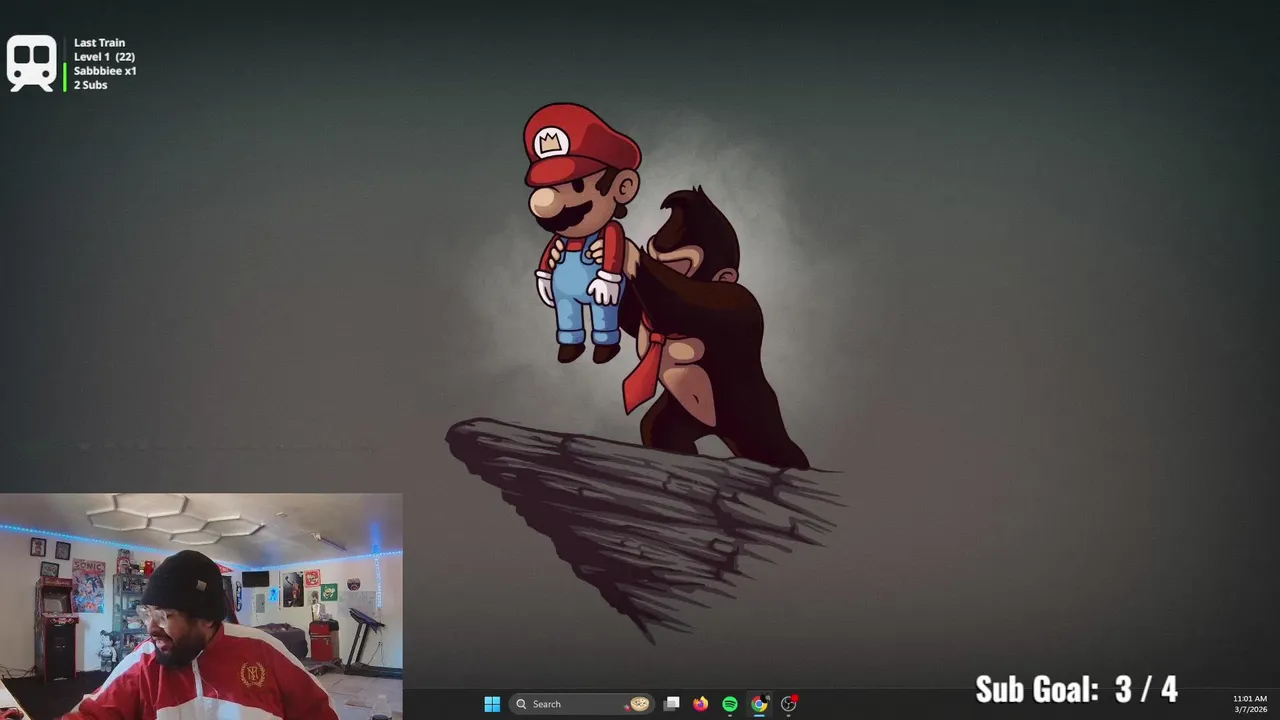The height and width of the screenshot is (720, 1280).
Task: Open the Windows Start menu
Action: (x=492, y=704)
